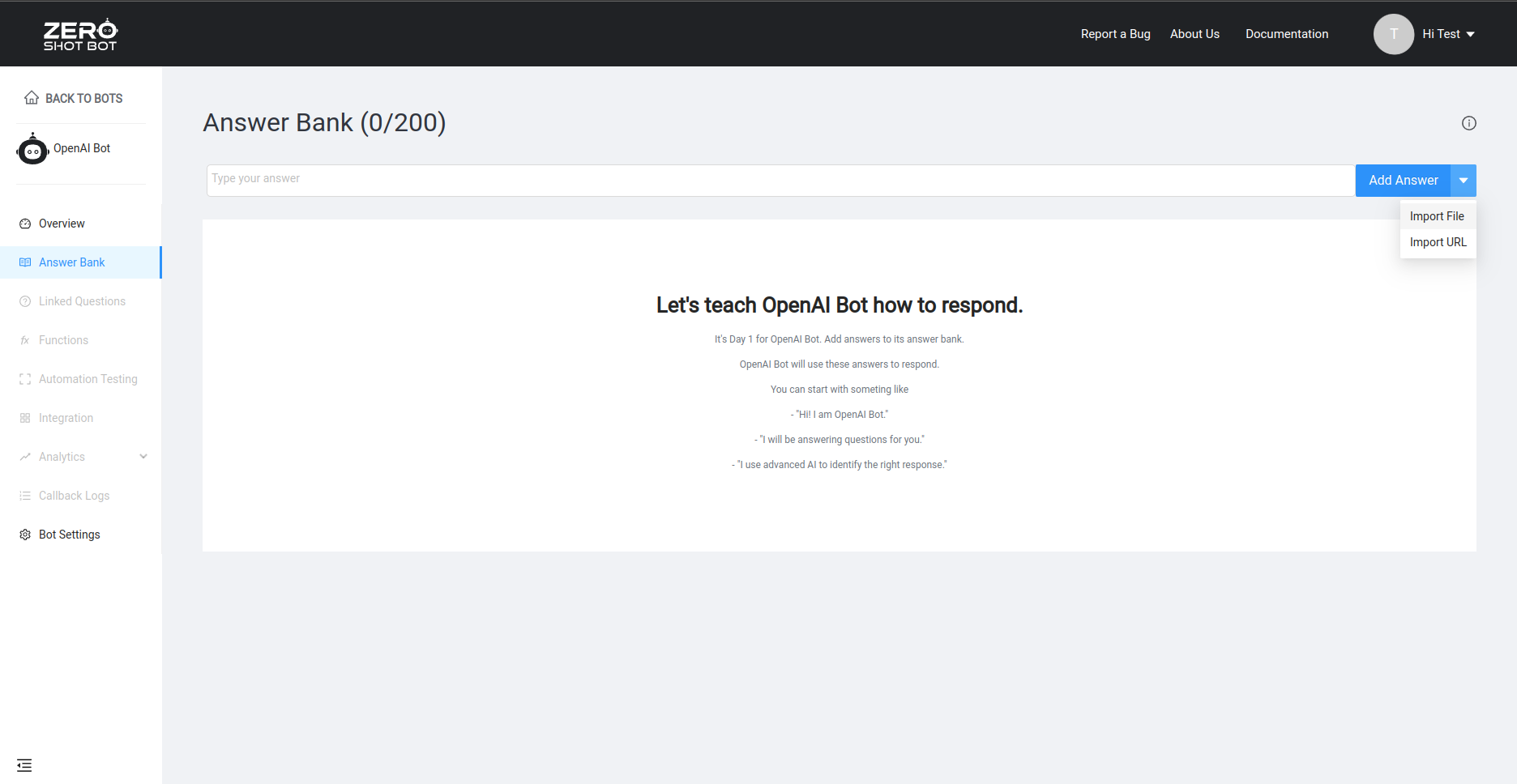The image size is (1517, 784).
Task: Visit the About Us page
Action: coord(1194,34)
